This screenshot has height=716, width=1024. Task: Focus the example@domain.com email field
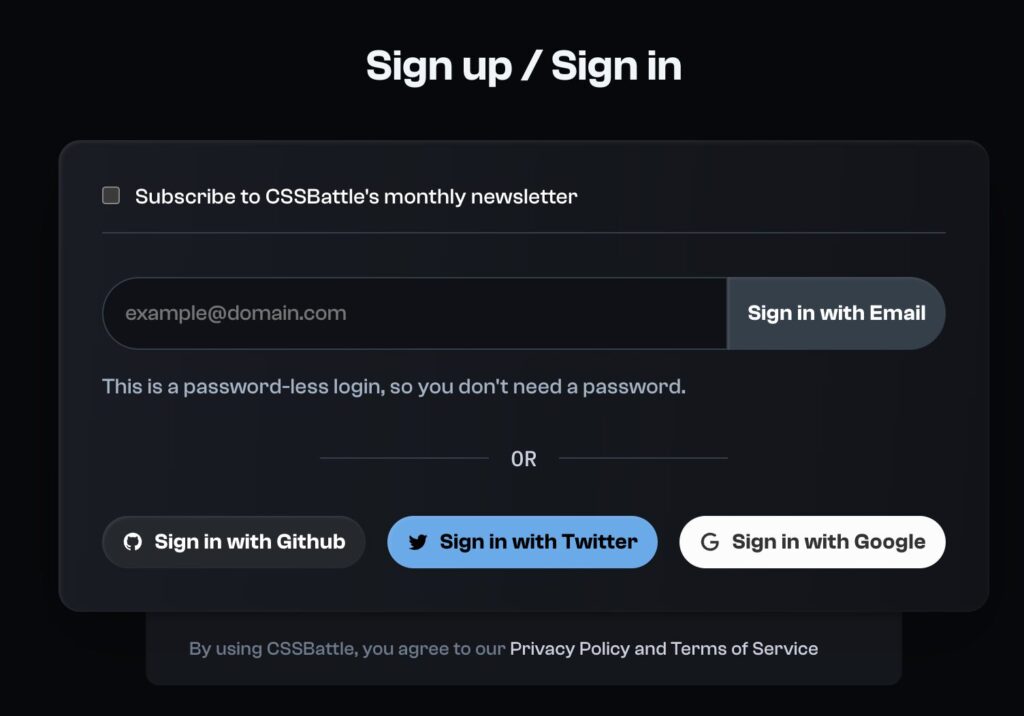pos(415,313)
